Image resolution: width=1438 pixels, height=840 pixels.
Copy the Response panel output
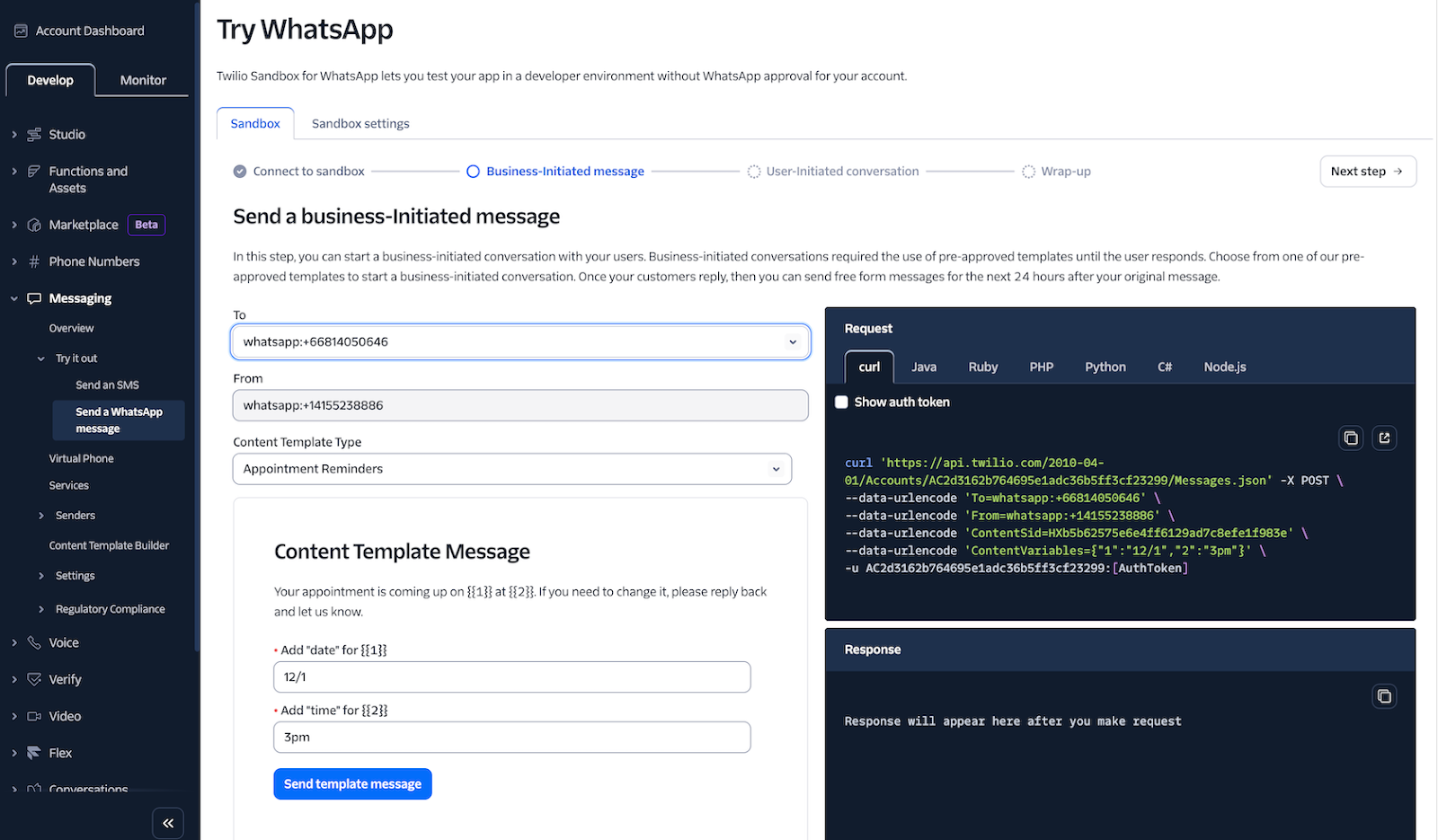(x=1384, y=696)
